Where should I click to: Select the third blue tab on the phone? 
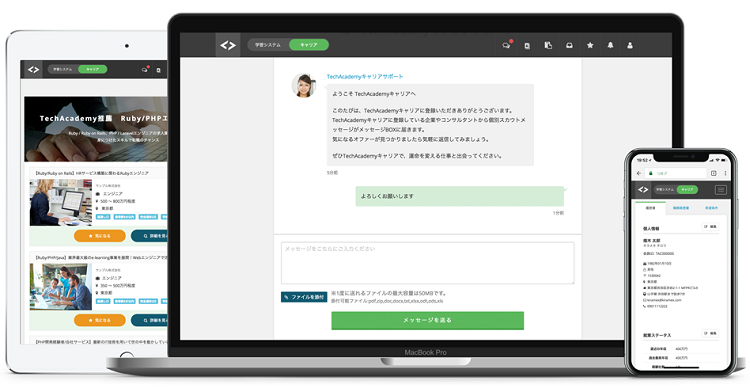tap(711, 208)
